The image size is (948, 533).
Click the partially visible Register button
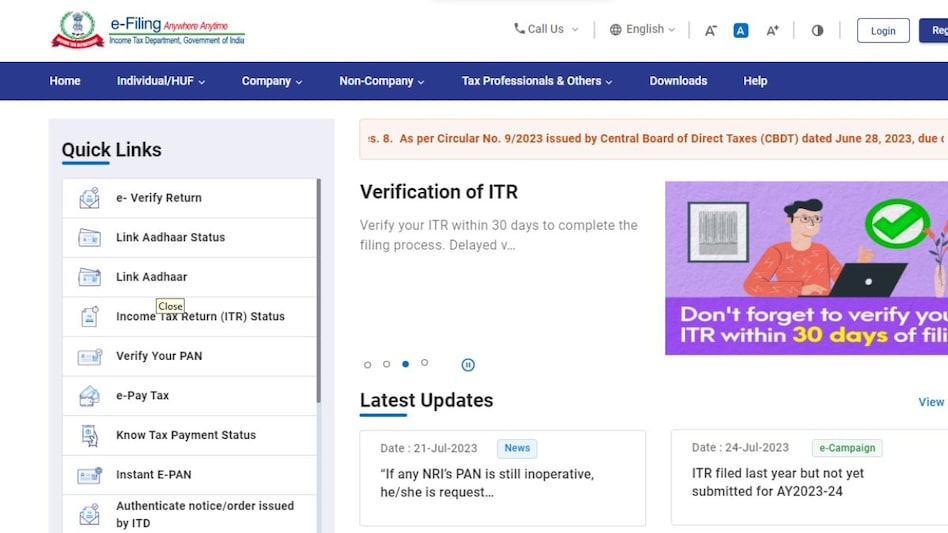[x=934, y=31]
